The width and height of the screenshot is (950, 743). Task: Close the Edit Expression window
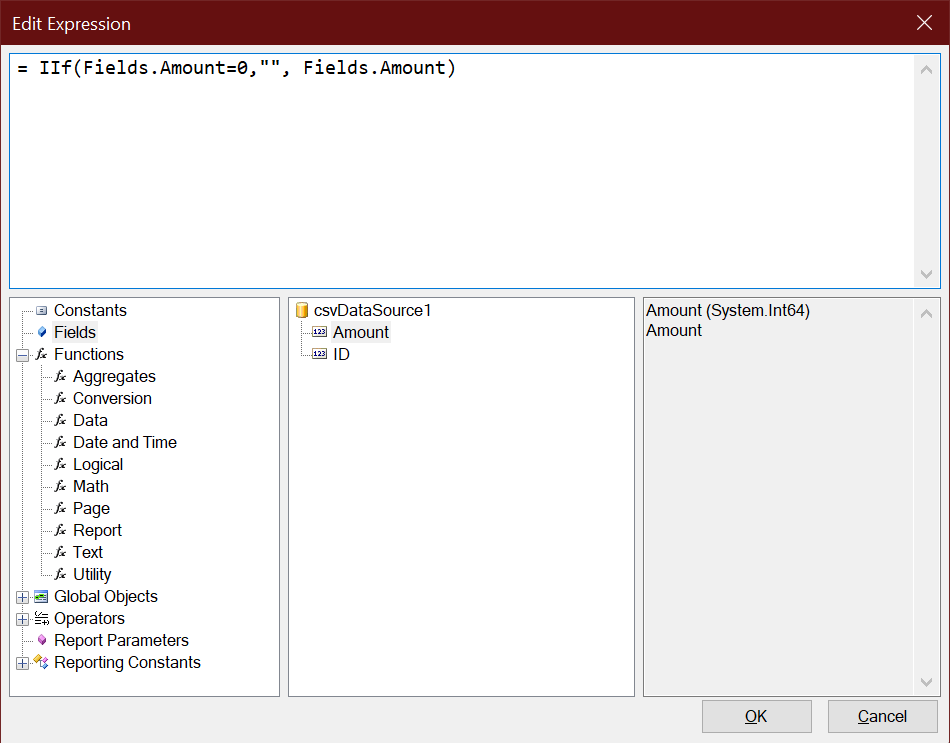(925, 23)
